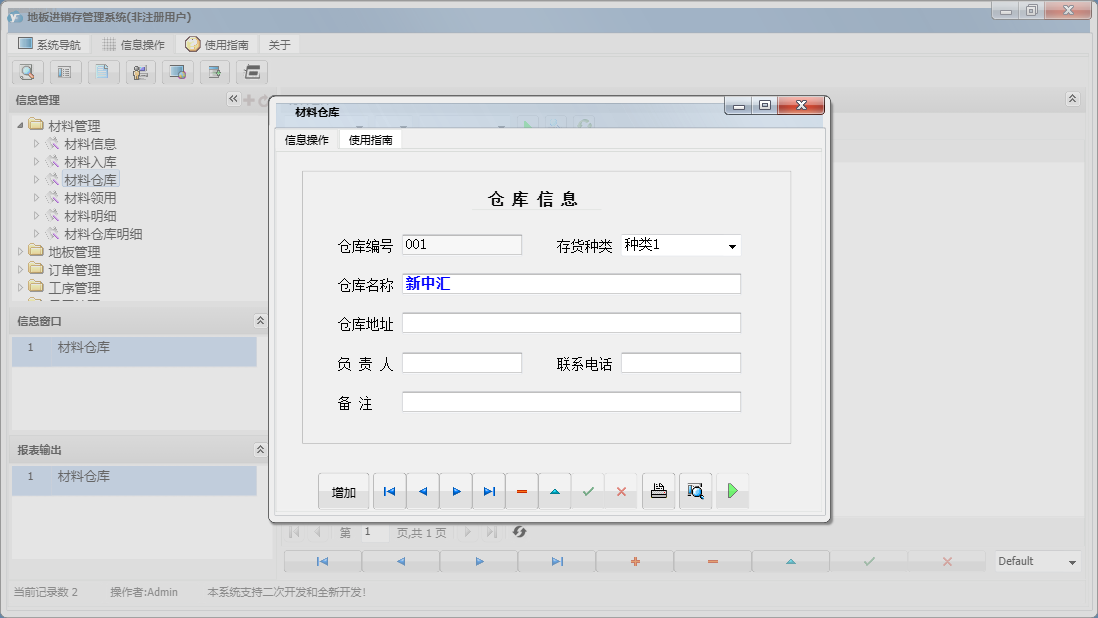The height and width of the screenshot is (618, 1098).
Task: Collapse the 材料管理 folder in the tree
Action: pos(20,124)
